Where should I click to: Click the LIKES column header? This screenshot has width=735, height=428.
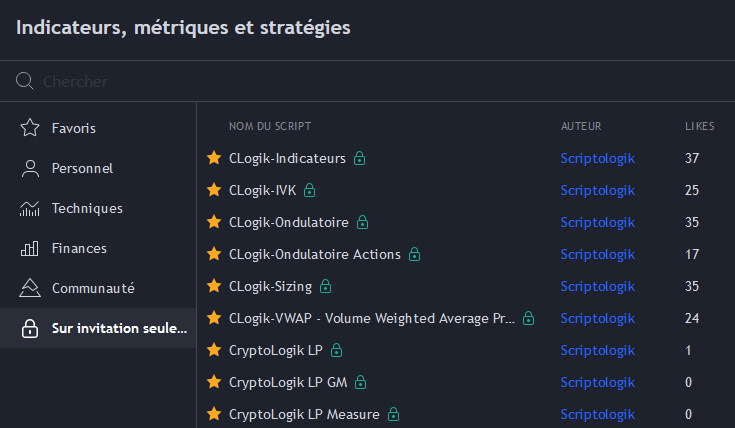pyautogui.click(x=699, y=126)
